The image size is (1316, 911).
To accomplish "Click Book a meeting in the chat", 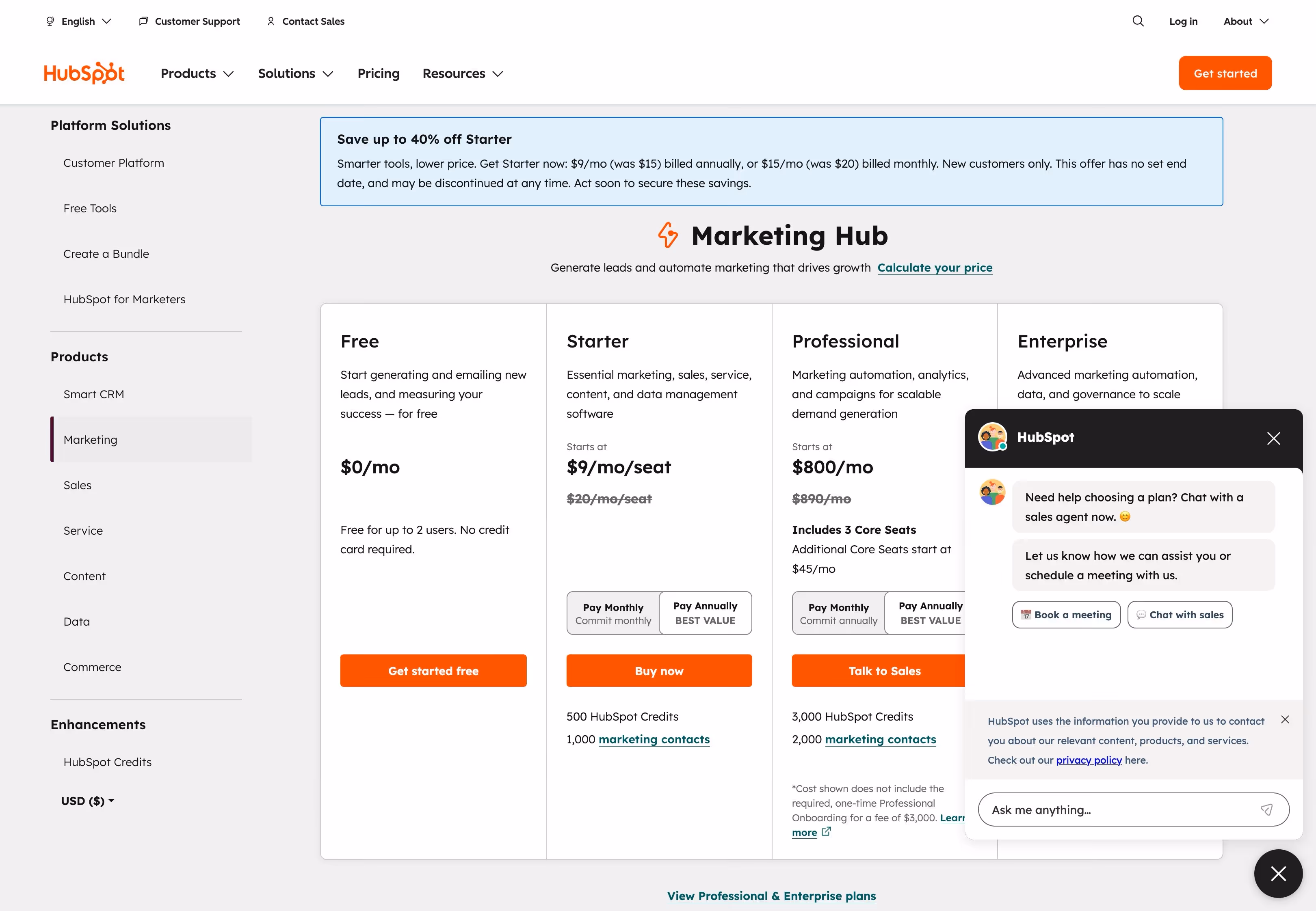I will 1066,614.
